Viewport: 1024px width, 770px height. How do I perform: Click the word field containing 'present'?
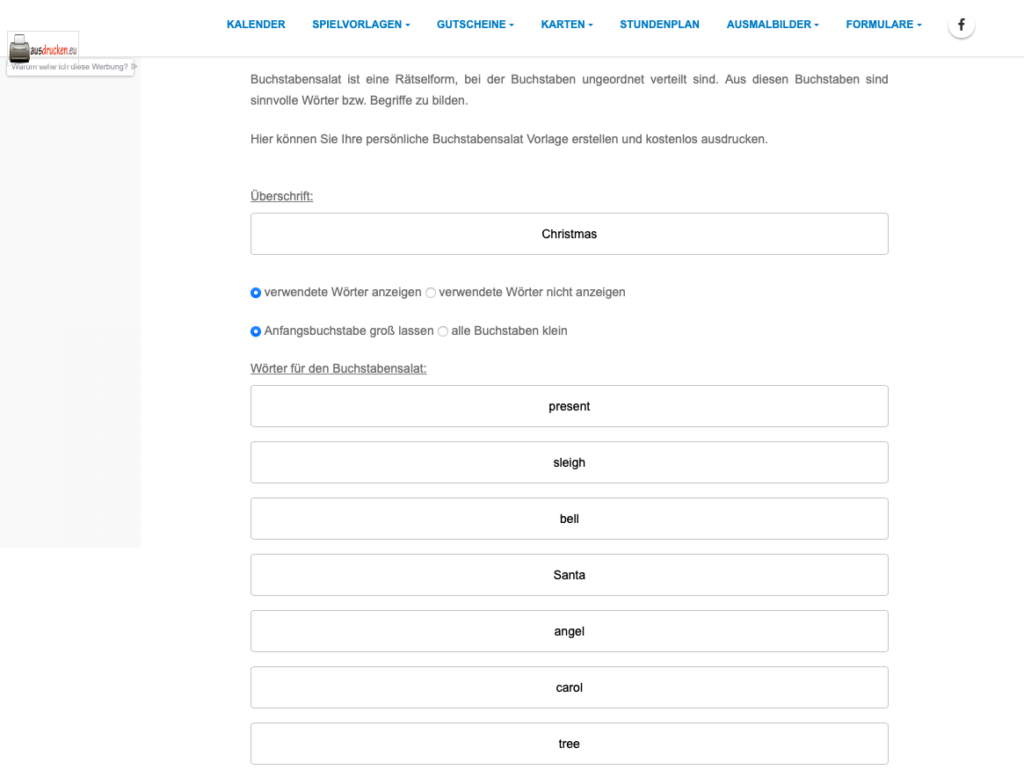[x=569, y=406]
